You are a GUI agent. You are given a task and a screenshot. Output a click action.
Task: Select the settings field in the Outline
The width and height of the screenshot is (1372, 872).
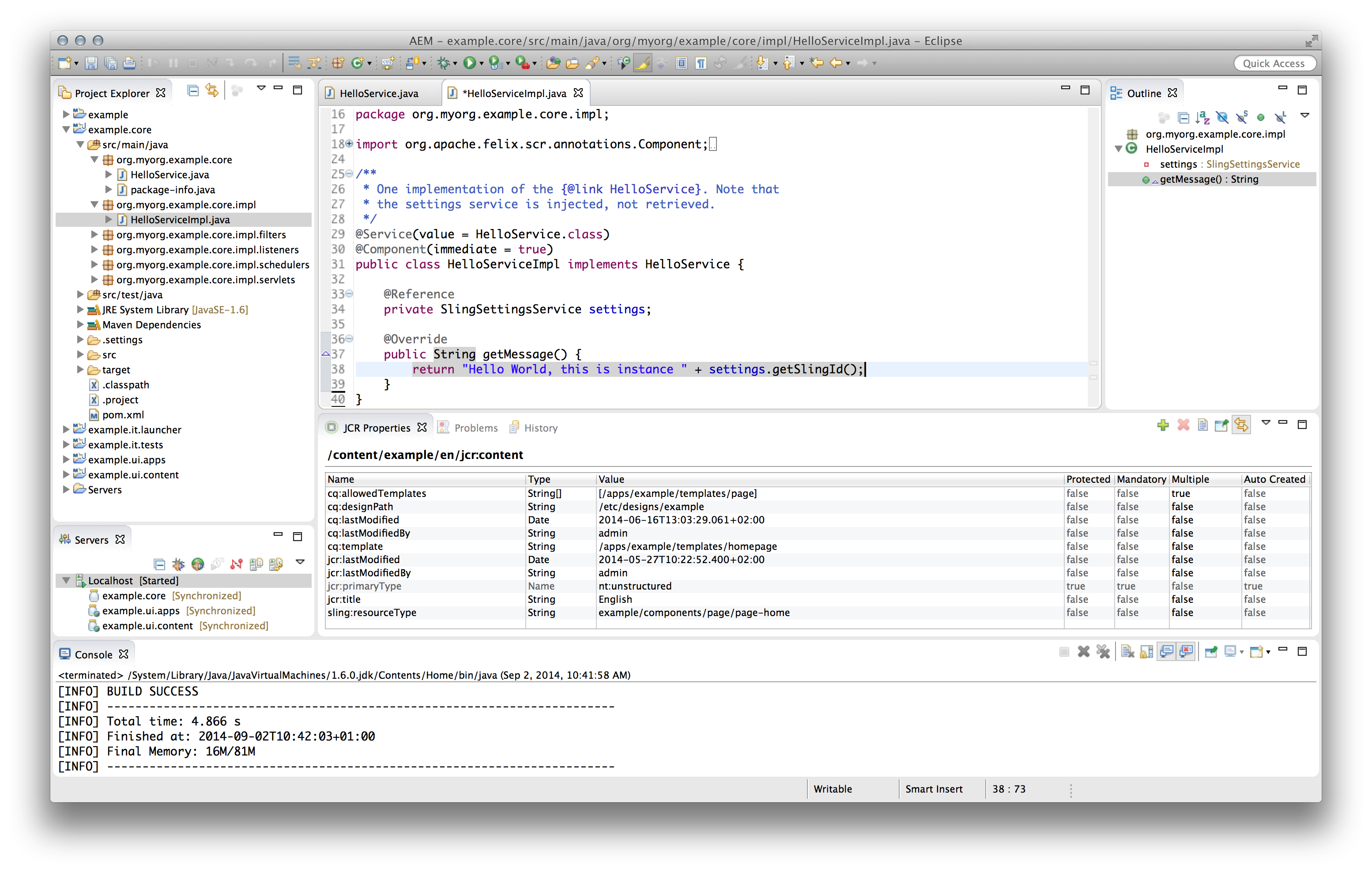pos(1178,164)
